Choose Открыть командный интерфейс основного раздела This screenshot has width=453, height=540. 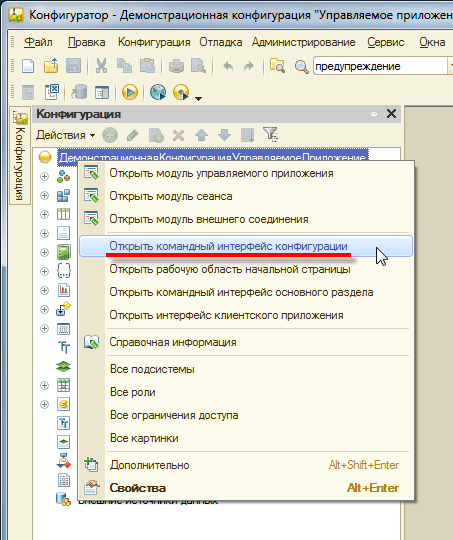pos(246,292)
